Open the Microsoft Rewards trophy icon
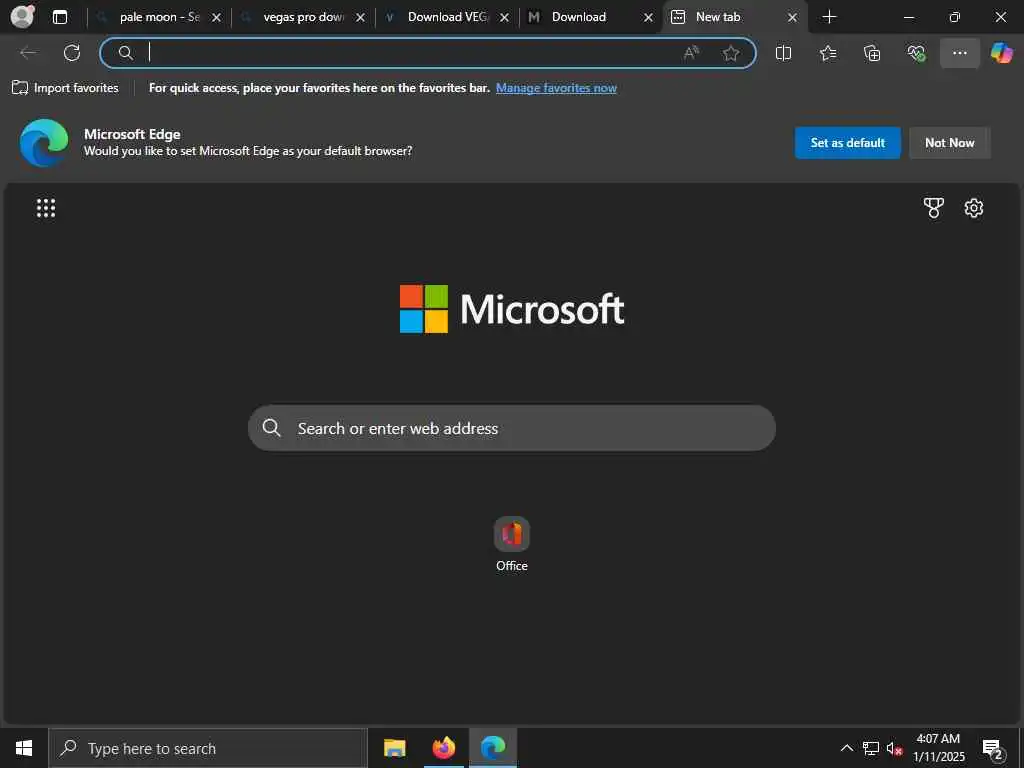Viewport: 1024px width, 768px height. (x=933, y=208)
